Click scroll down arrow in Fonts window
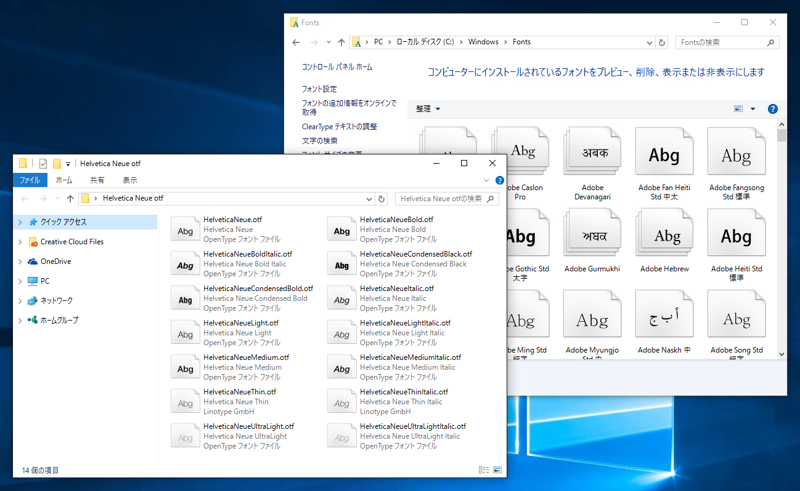Screen dimensions: 800x491 [x=781, y=354]
